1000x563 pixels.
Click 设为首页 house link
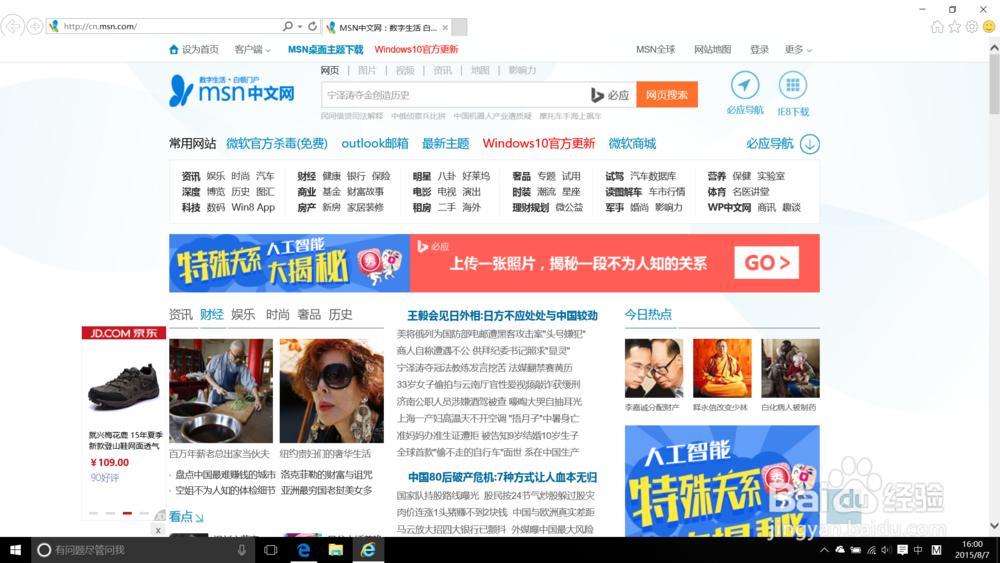[x=194, y=49]
